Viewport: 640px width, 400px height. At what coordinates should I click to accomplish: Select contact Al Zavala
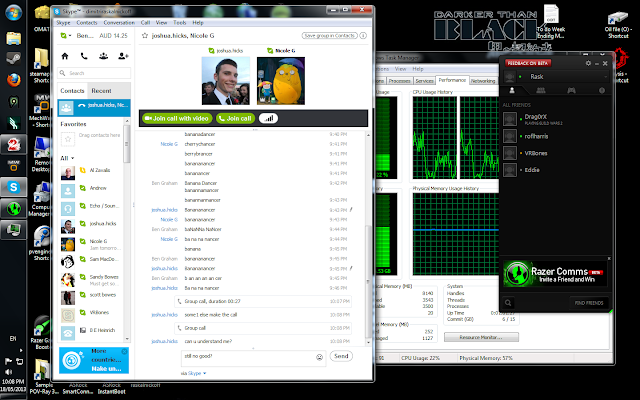[x=91, y=173]
